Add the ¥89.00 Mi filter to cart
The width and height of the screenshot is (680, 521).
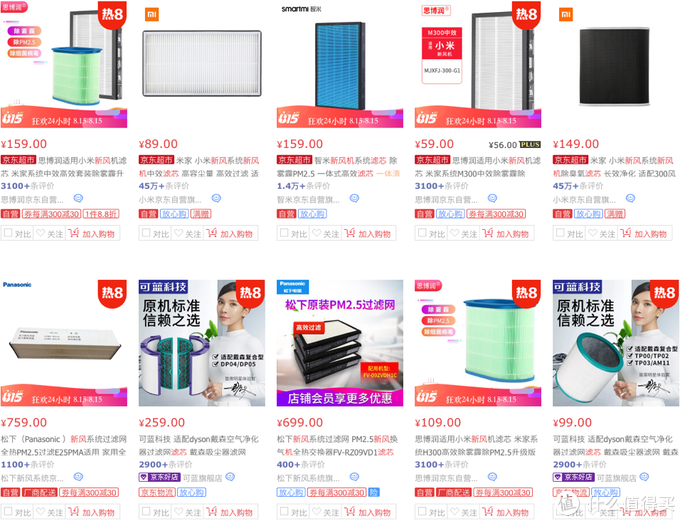point(230,233)
